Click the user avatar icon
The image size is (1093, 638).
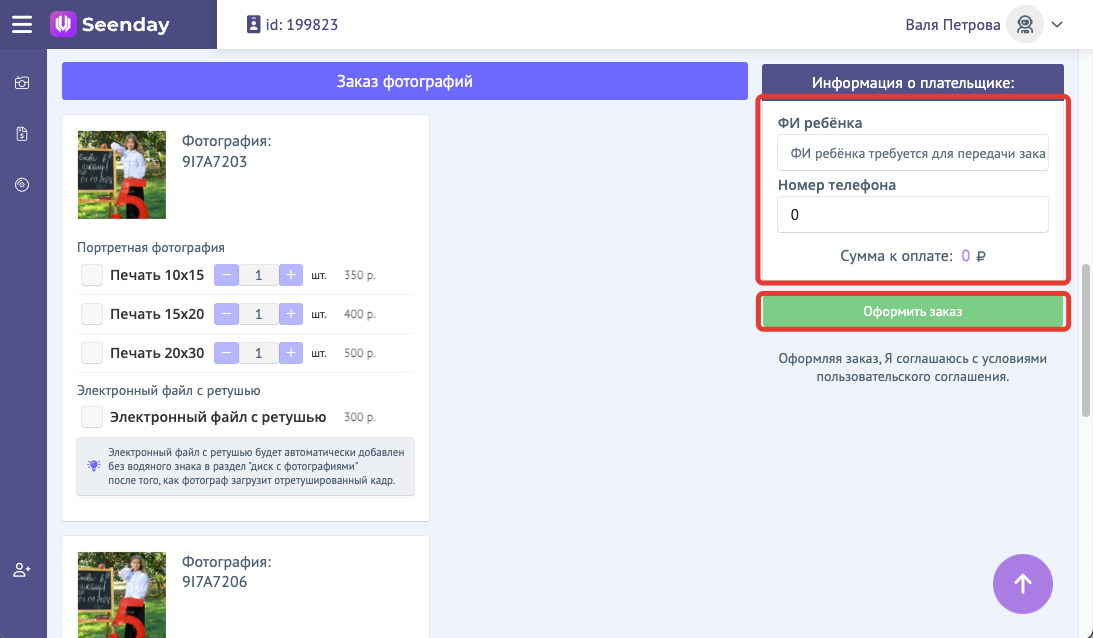coord(1024,25)
